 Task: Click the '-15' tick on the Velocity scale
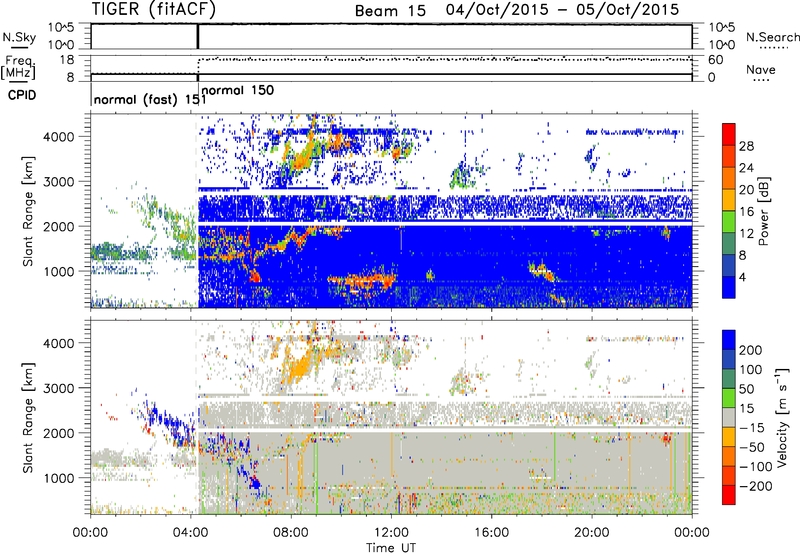(752, 427)
